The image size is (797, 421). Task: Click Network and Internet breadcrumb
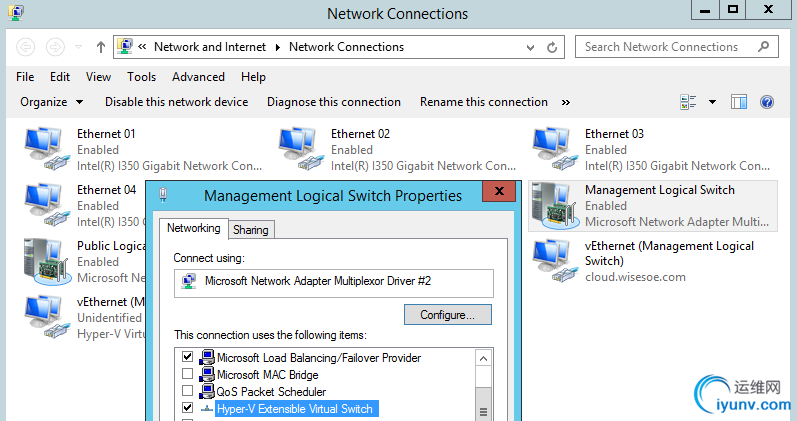point(210,47)
